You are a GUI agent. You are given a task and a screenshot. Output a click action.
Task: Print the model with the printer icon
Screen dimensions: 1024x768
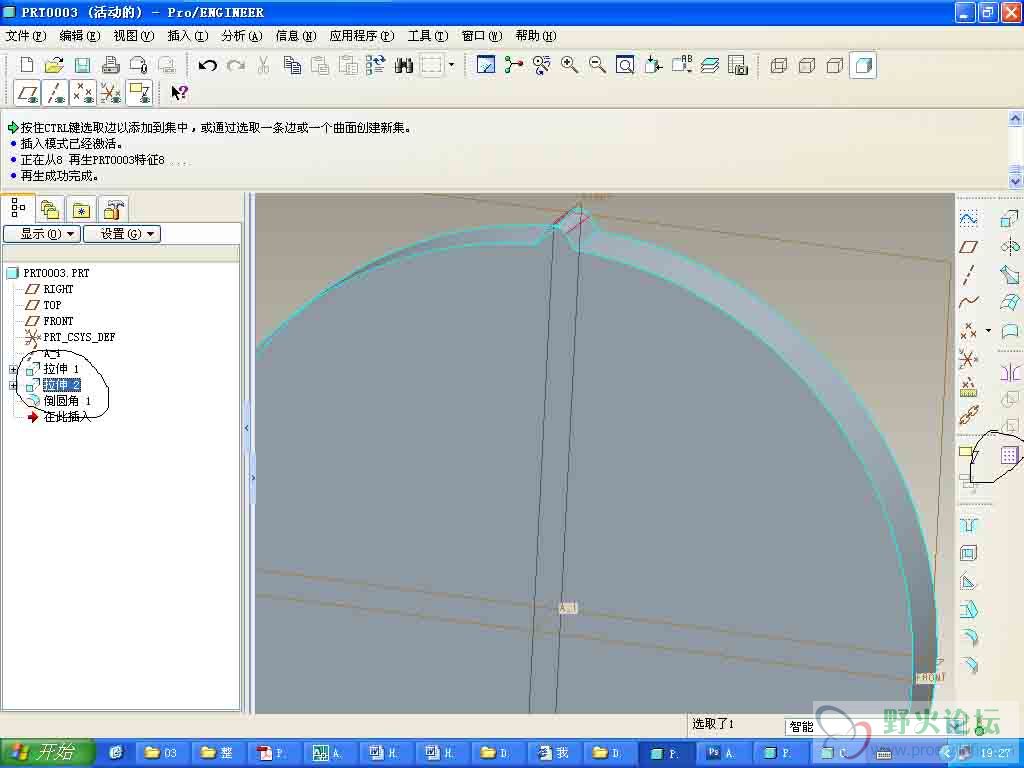[x=110, y=65]
